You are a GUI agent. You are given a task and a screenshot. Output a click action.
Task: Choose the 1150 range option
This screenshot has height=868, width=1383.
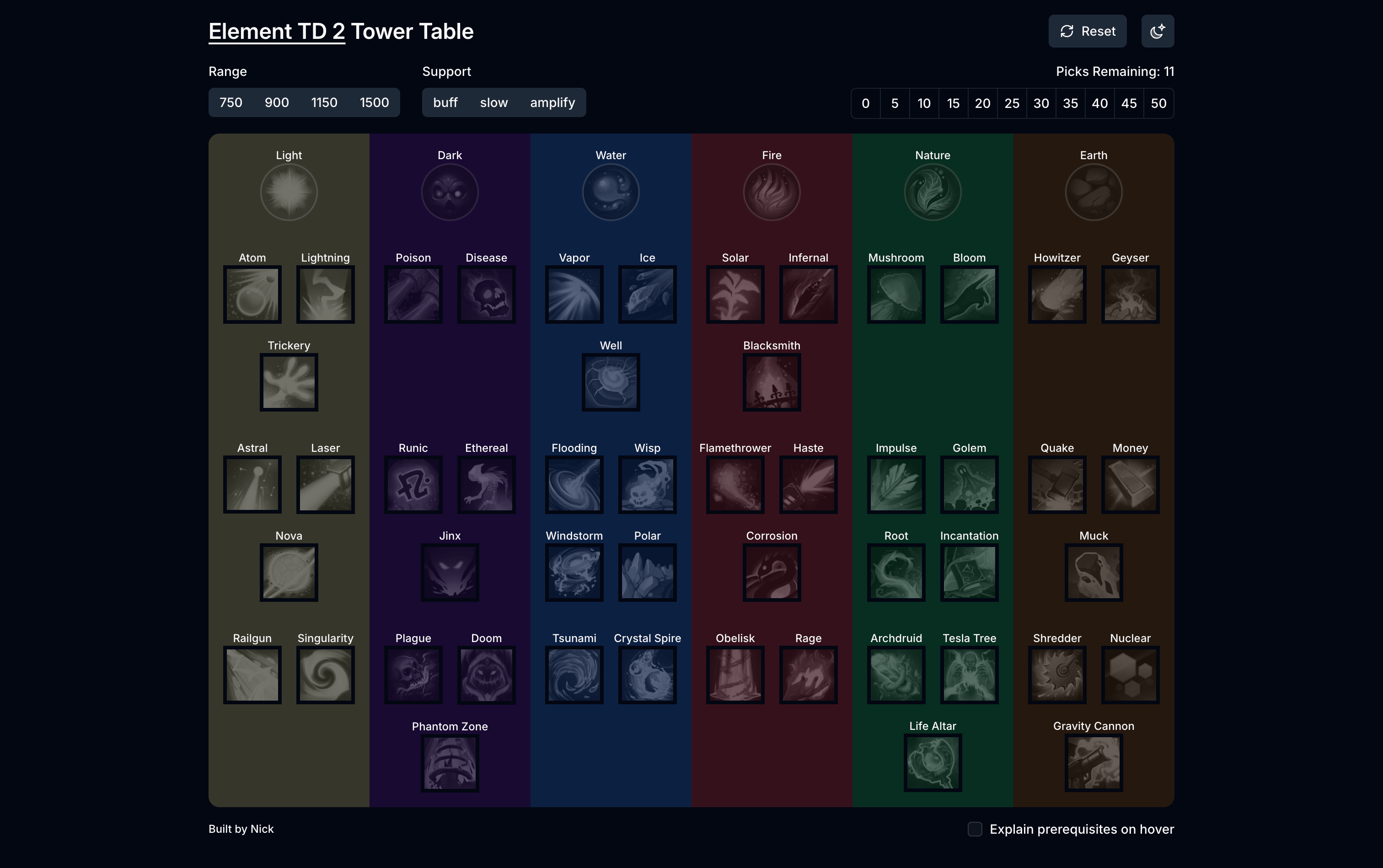[x=324, y=102]
